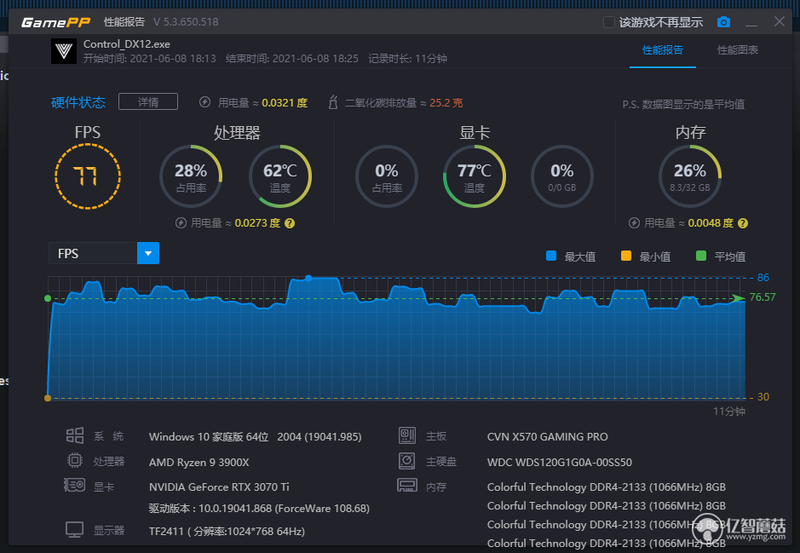Click the memory module icon

(407, 485)
